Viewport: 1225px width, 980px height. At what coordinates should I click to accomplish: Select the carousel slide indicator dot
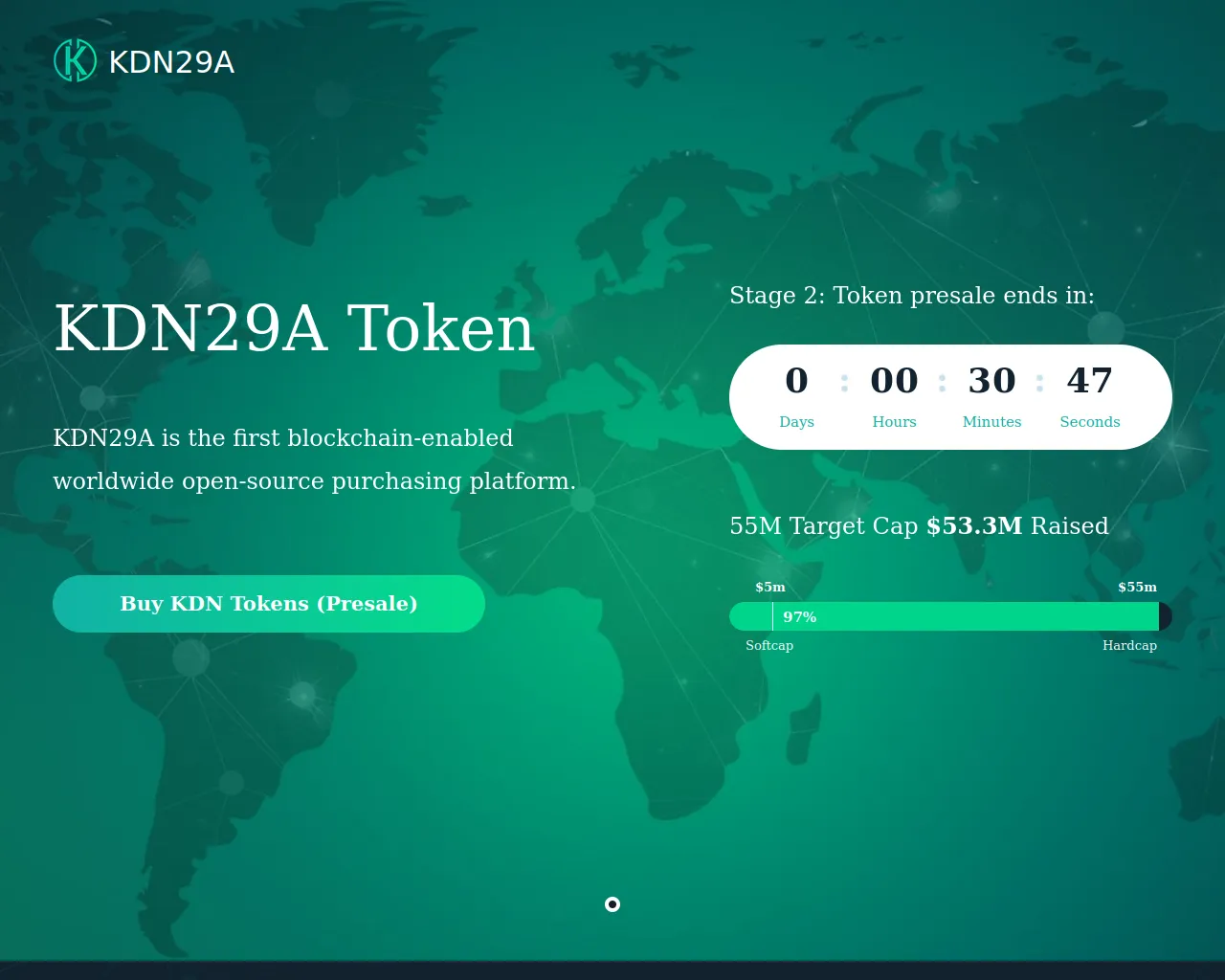(612, 904)
